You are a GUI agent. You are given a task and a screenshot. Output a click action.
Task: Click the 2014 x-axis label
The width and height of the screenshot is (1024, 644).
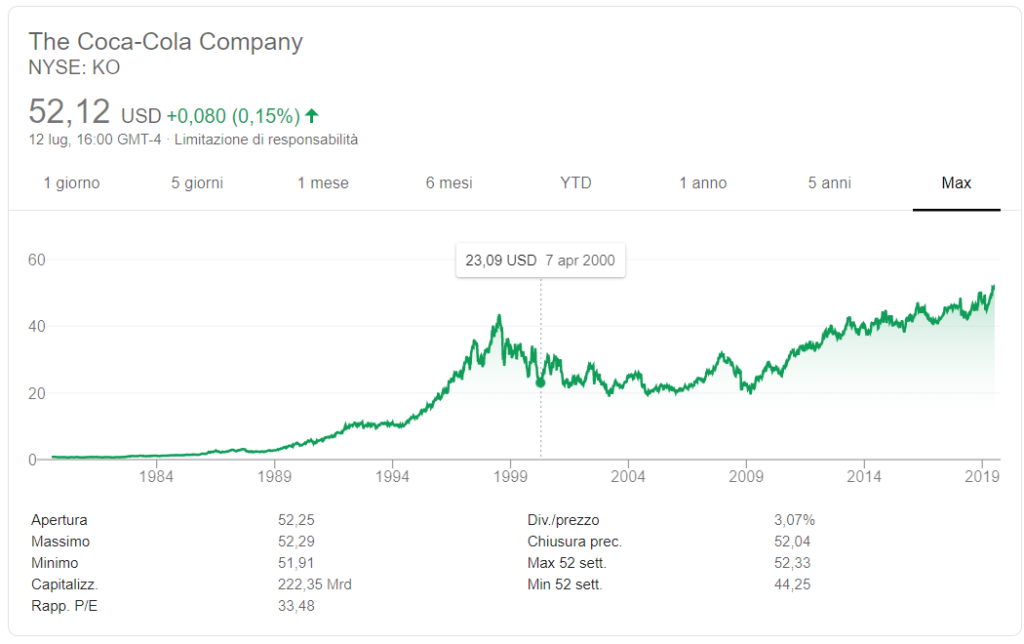(x=864, y=477)
